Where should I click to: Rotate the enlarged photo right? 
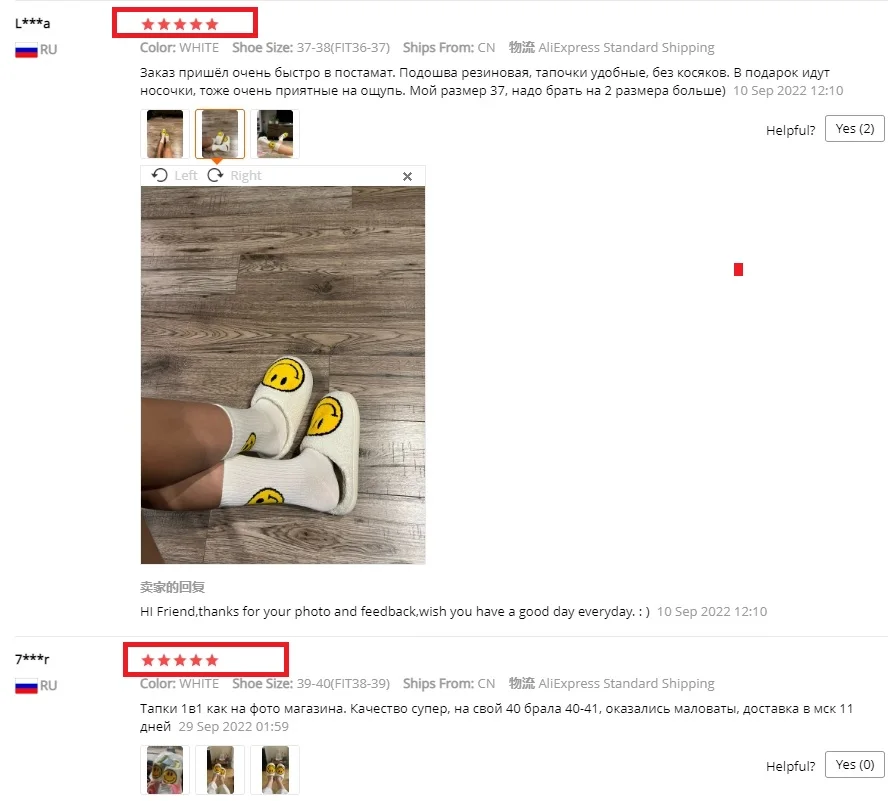click(234, 176)
